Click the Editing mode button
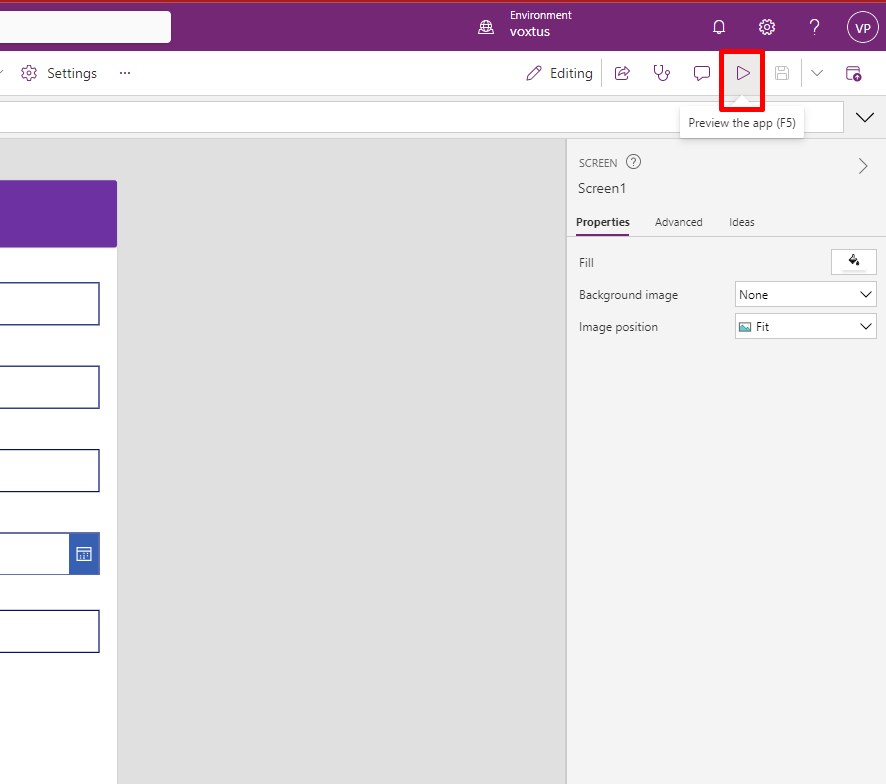886x784 pixels. 559,73
